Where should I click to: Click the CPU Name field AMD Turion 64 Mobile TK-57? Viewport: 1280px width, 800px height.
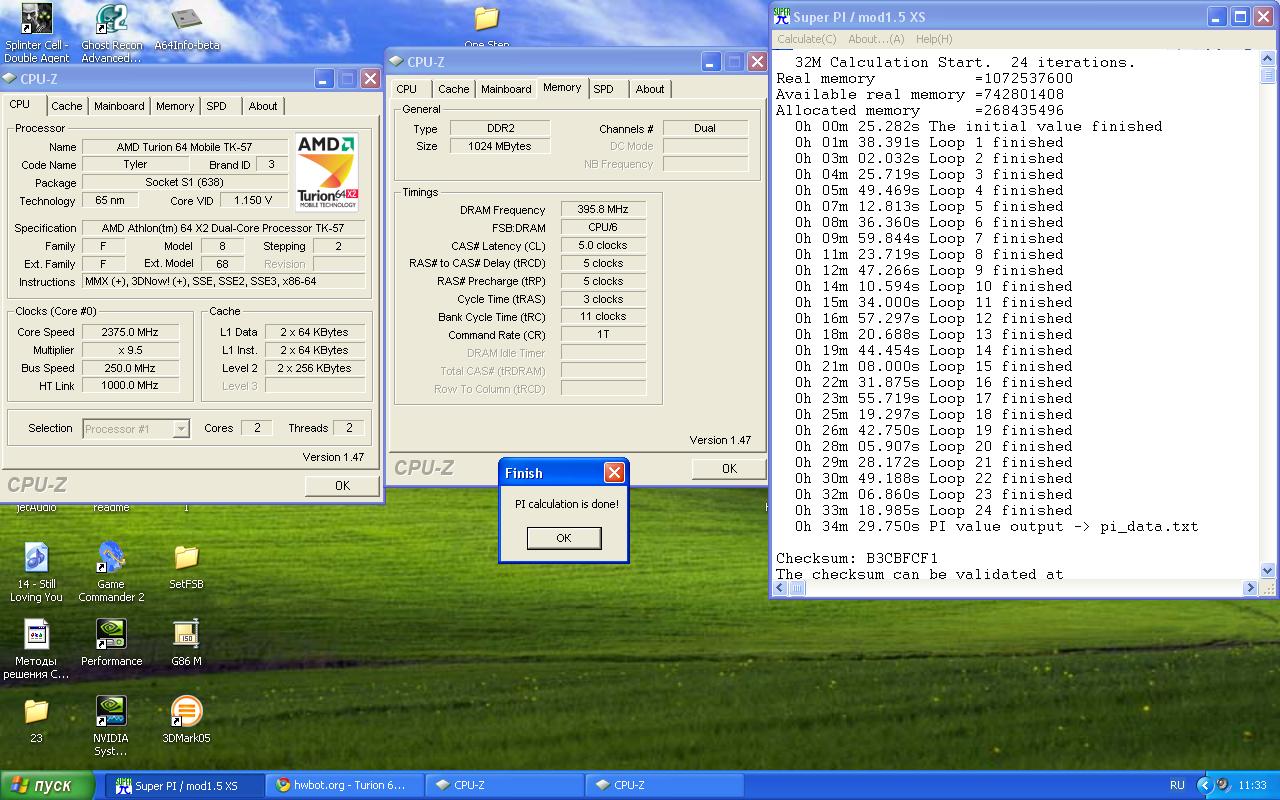[x=185, y=147]
